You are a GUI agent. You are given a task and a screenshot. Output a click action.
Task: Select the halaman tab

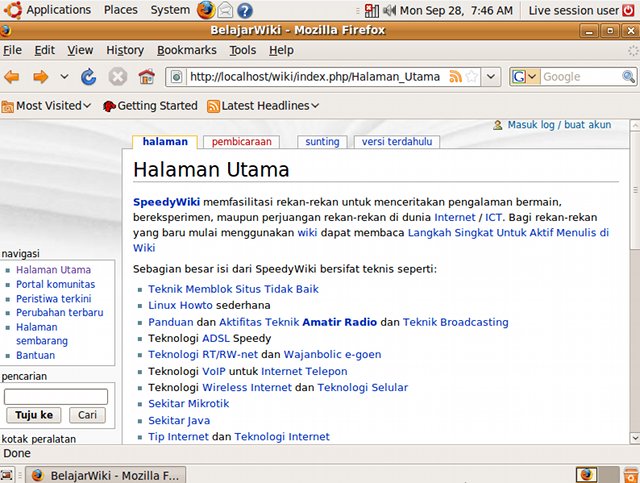(x=165, y=142)
